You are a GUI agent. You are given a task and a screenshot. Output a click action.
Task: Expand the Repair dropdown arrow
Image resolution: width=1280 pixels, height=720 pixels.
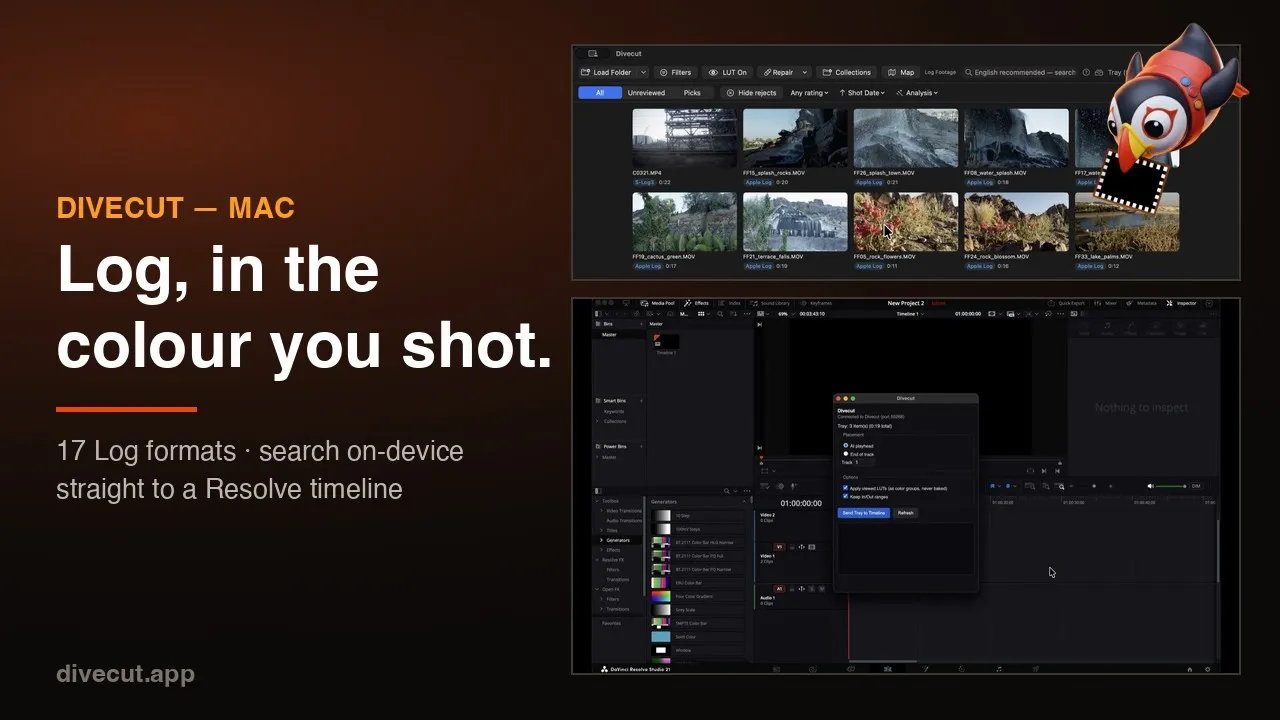pyautogui.click(x=805, y=72)
